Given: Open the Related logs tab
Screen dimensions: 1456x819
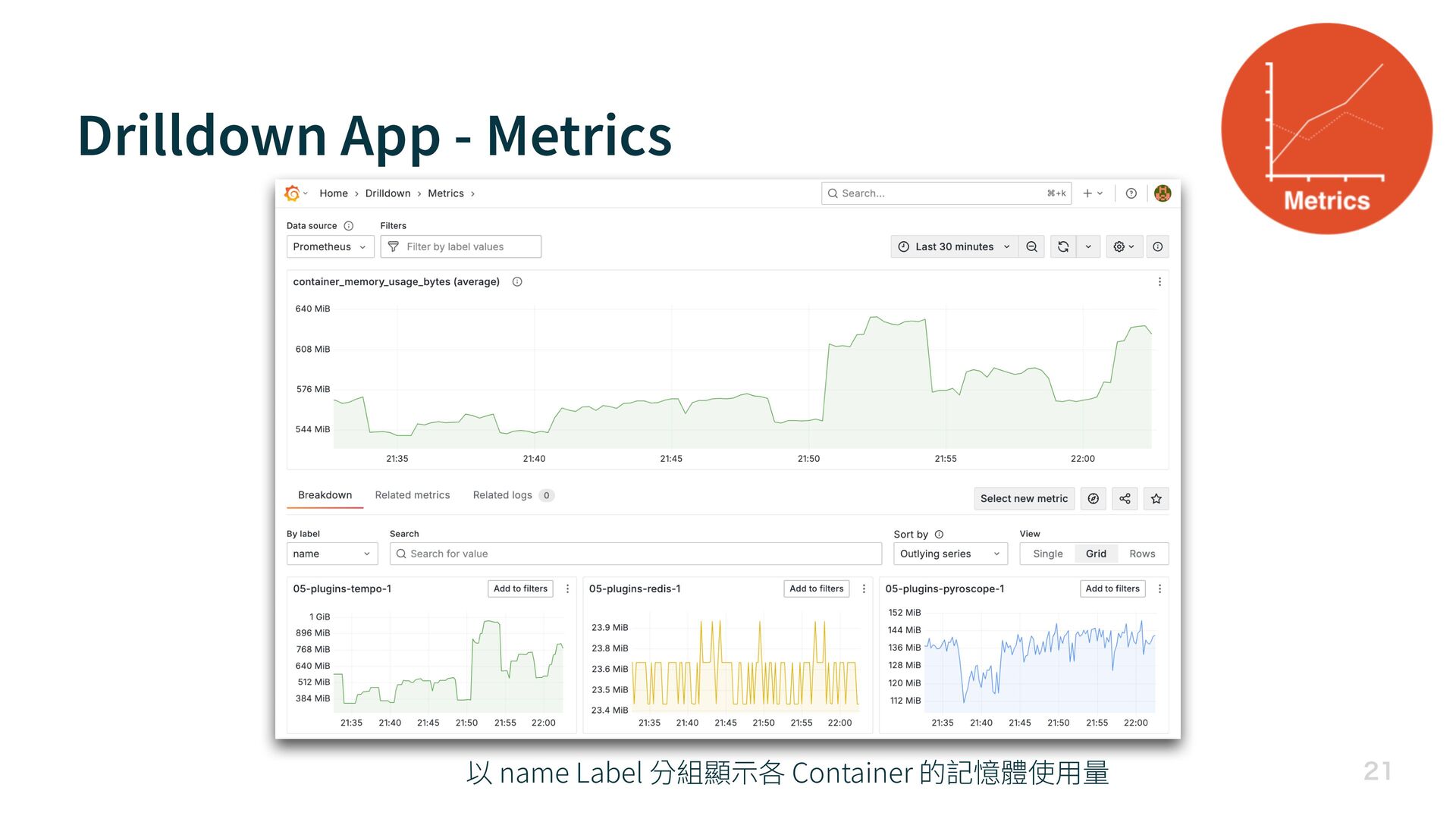Looking at the screenshot, I should click(x=503, y=495).
